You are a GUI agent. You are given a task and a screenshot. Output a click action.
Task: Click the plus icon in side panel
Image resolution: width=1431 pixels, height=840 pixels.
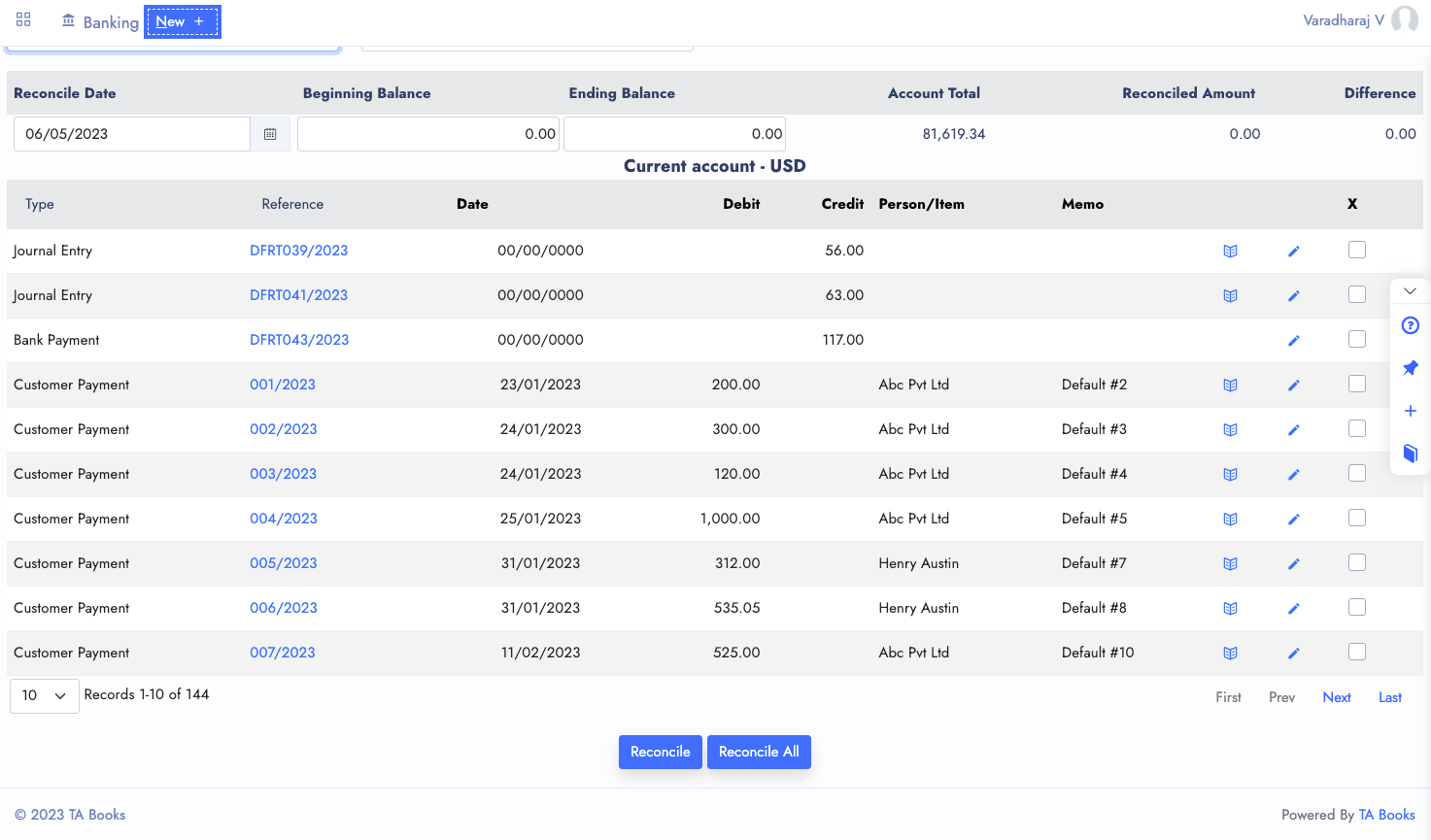click(x=1411, y=411)
